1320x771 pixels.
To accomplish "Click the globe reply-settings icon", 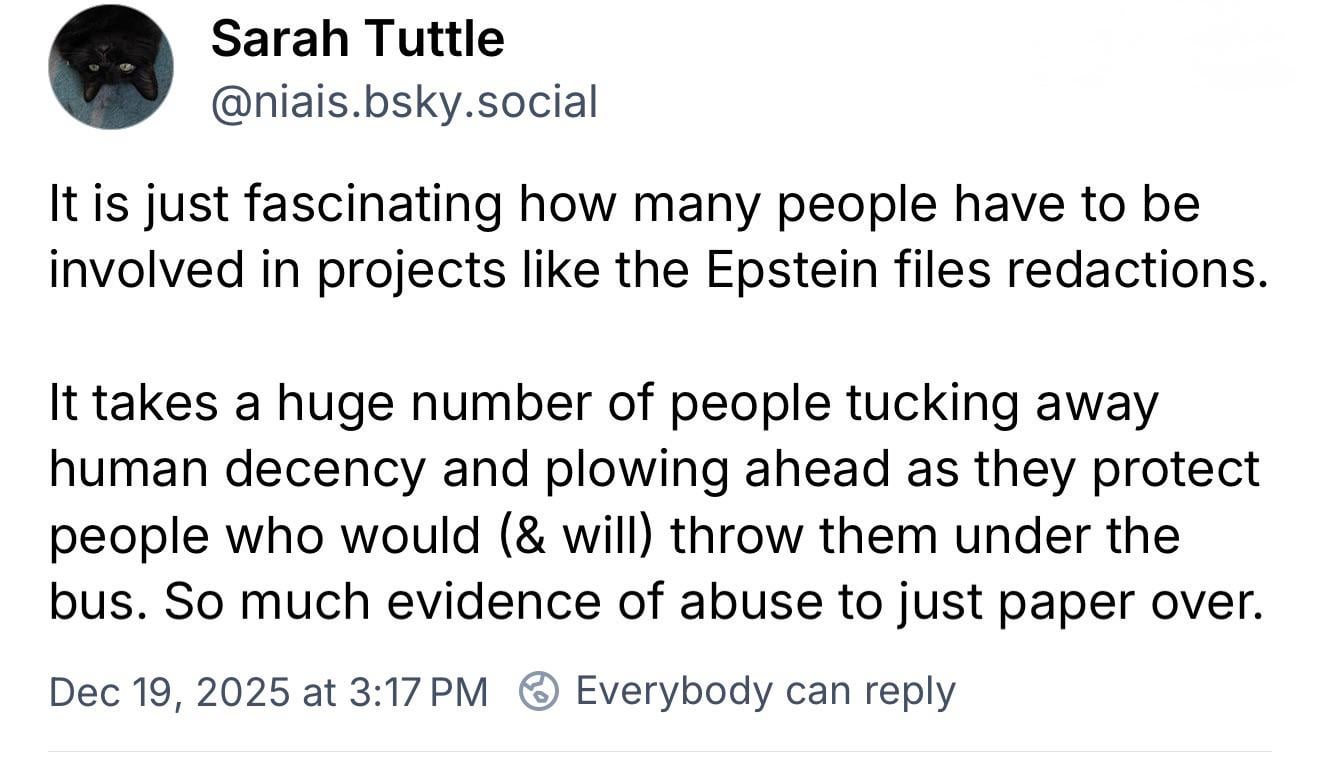I will click(539, 691).
